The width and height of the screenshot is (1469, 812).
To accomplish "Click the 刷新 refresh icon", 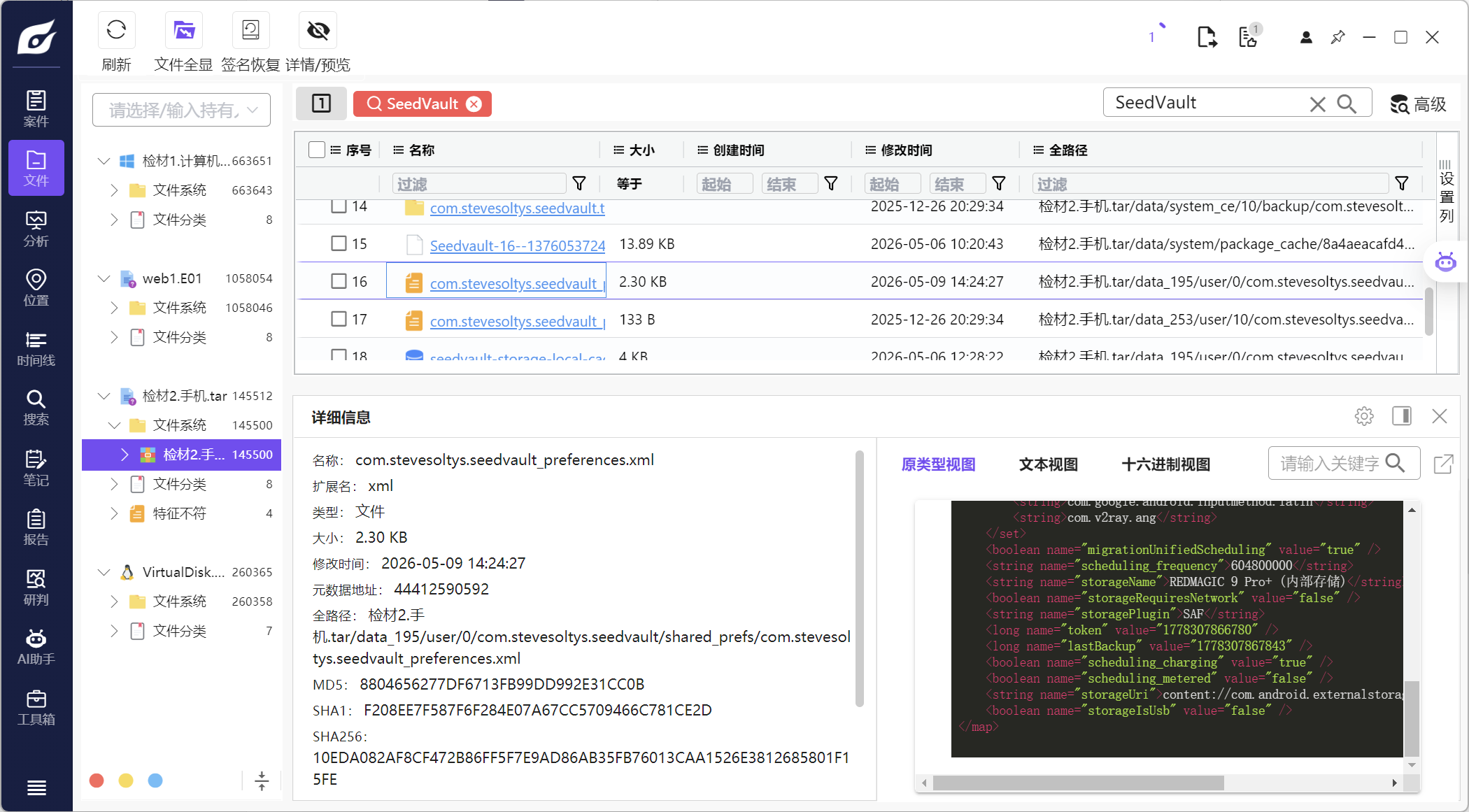I will [x=116, y=31].
